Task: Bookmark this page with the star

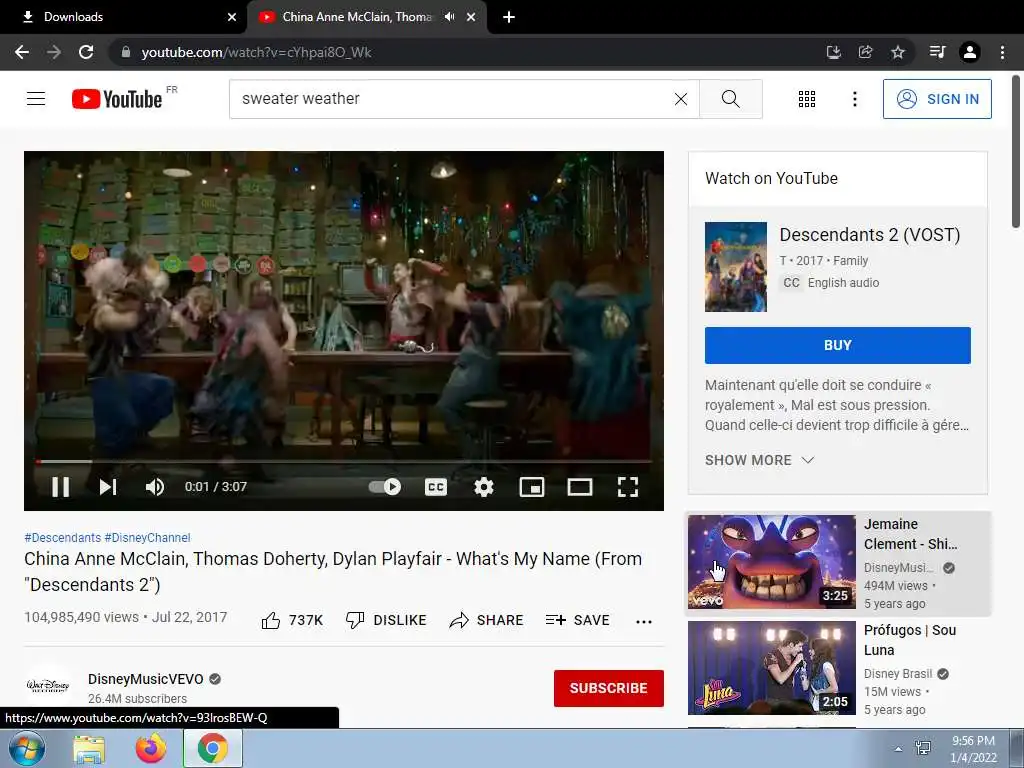Action: coord(898,52)
